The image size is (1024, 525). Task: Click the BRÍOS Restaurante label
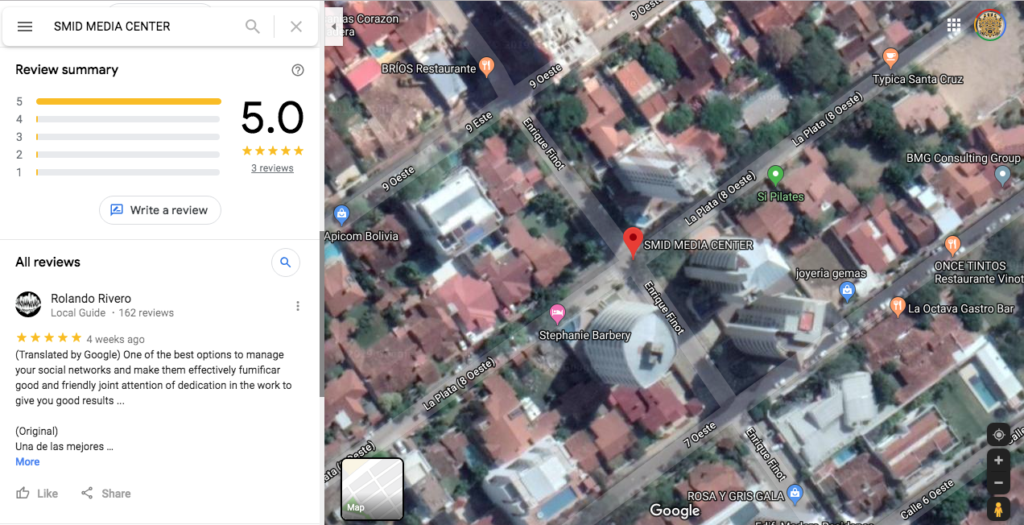coord(428,69)
